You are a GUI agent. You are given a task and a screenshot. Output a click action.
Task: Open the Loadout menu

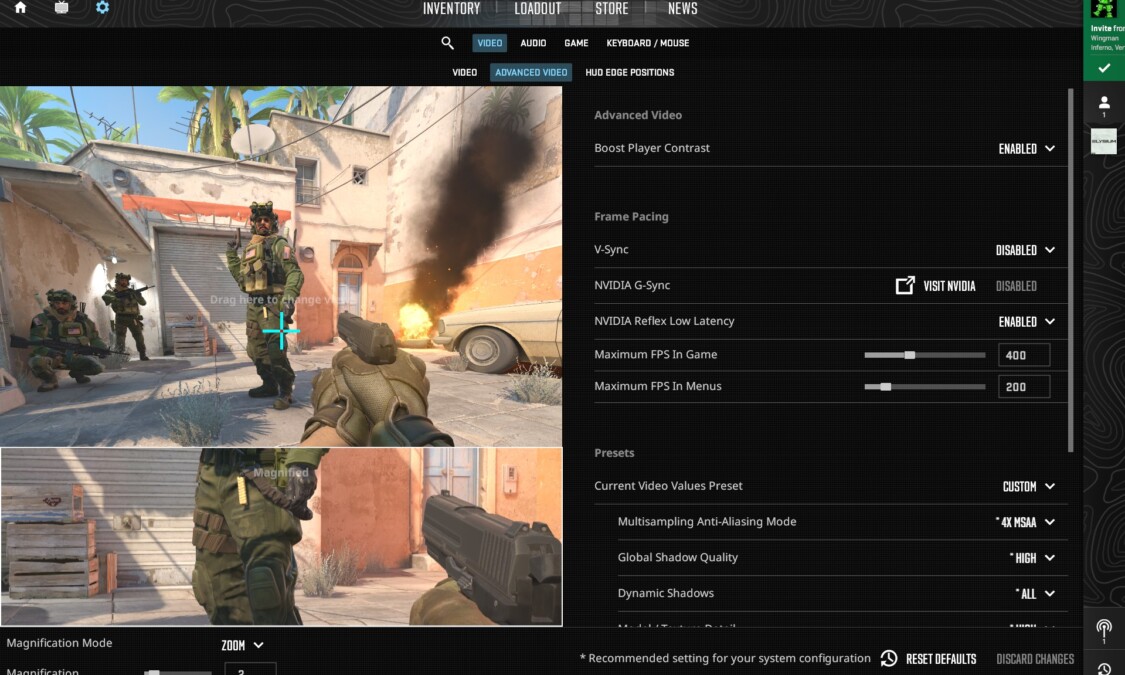pyautogui.click(x=537, y=9)
